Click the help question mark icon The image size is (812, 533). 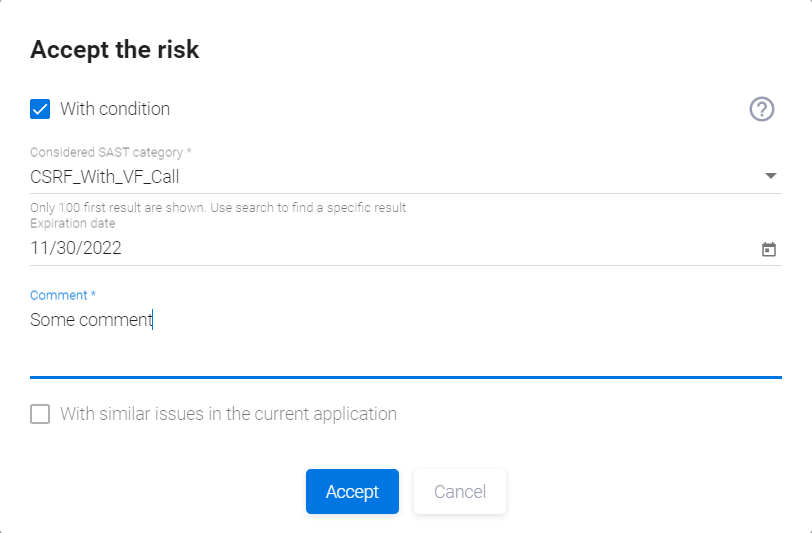[762, 109]
